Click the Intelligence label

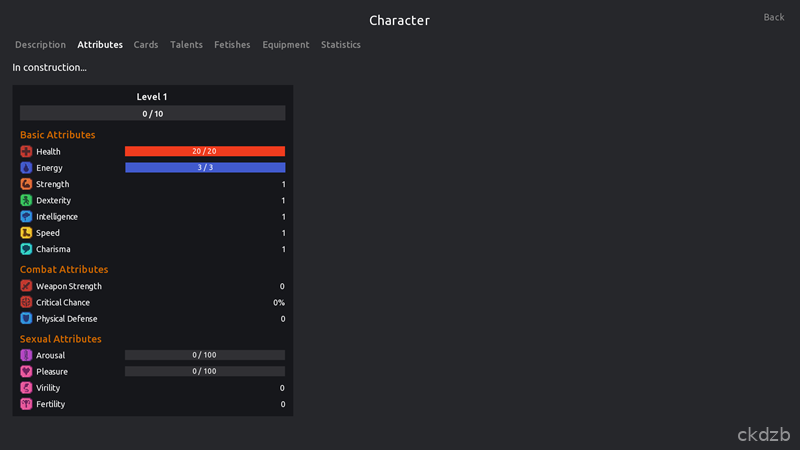point(57,217)
